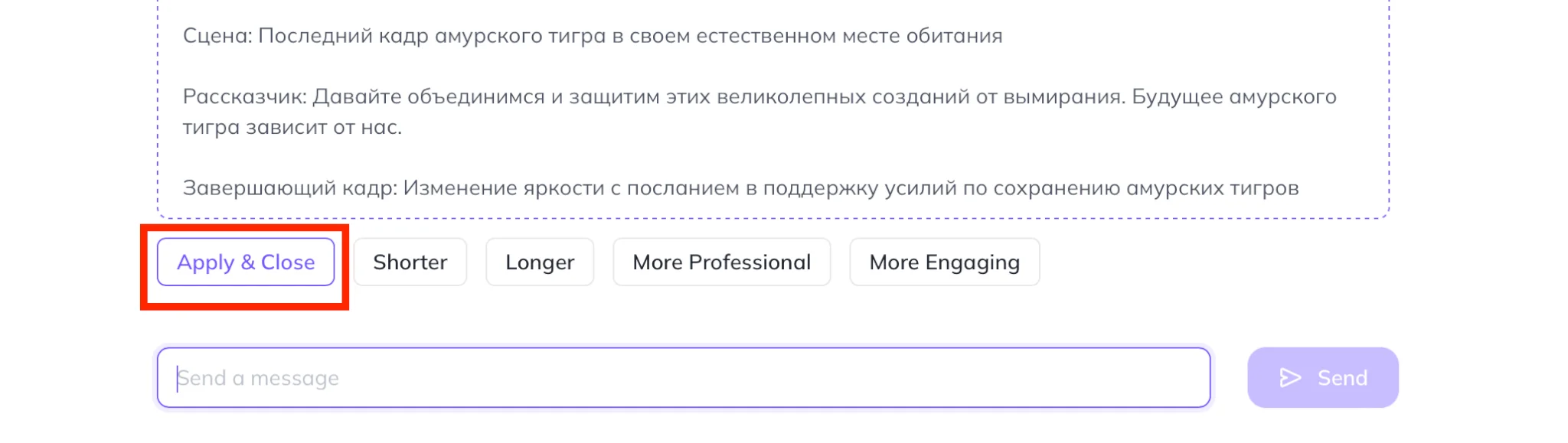Click the phrase "Изменение яркости"

tap(503, 188)
